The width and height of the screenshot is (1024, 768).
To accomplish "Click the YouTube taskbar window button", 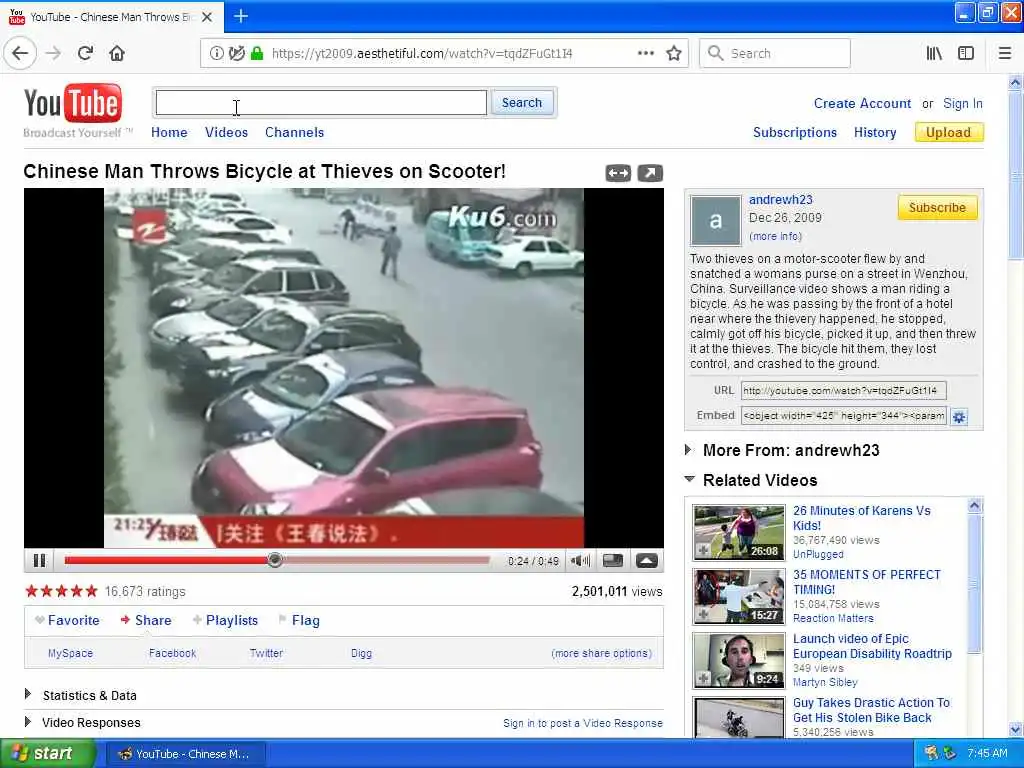I will pyautogui.click(x=185, y=754).
